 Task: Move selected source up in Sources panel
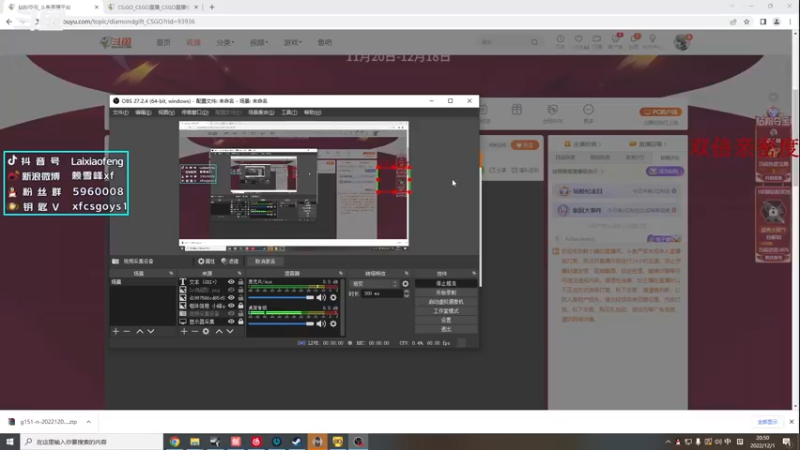(219, 332)
